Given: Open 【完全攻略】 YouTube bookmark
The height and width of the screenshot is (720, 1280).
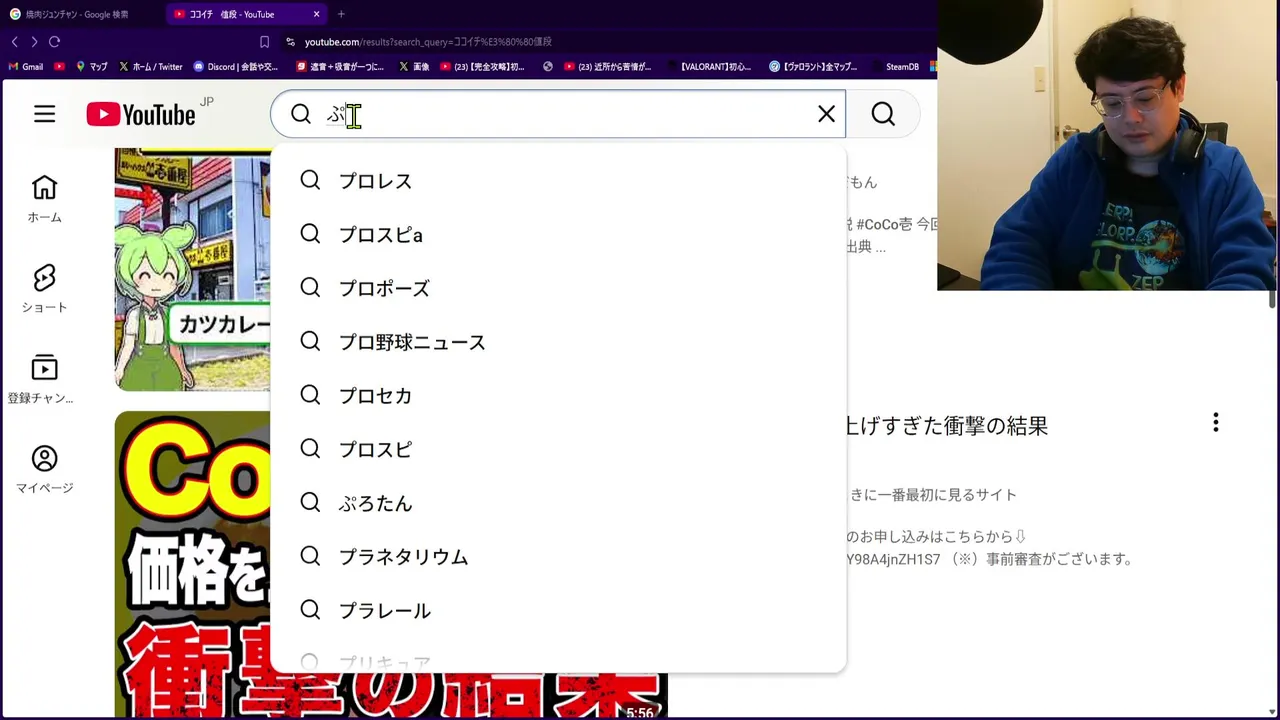Looking at the screenshot, I should [481, 67].
